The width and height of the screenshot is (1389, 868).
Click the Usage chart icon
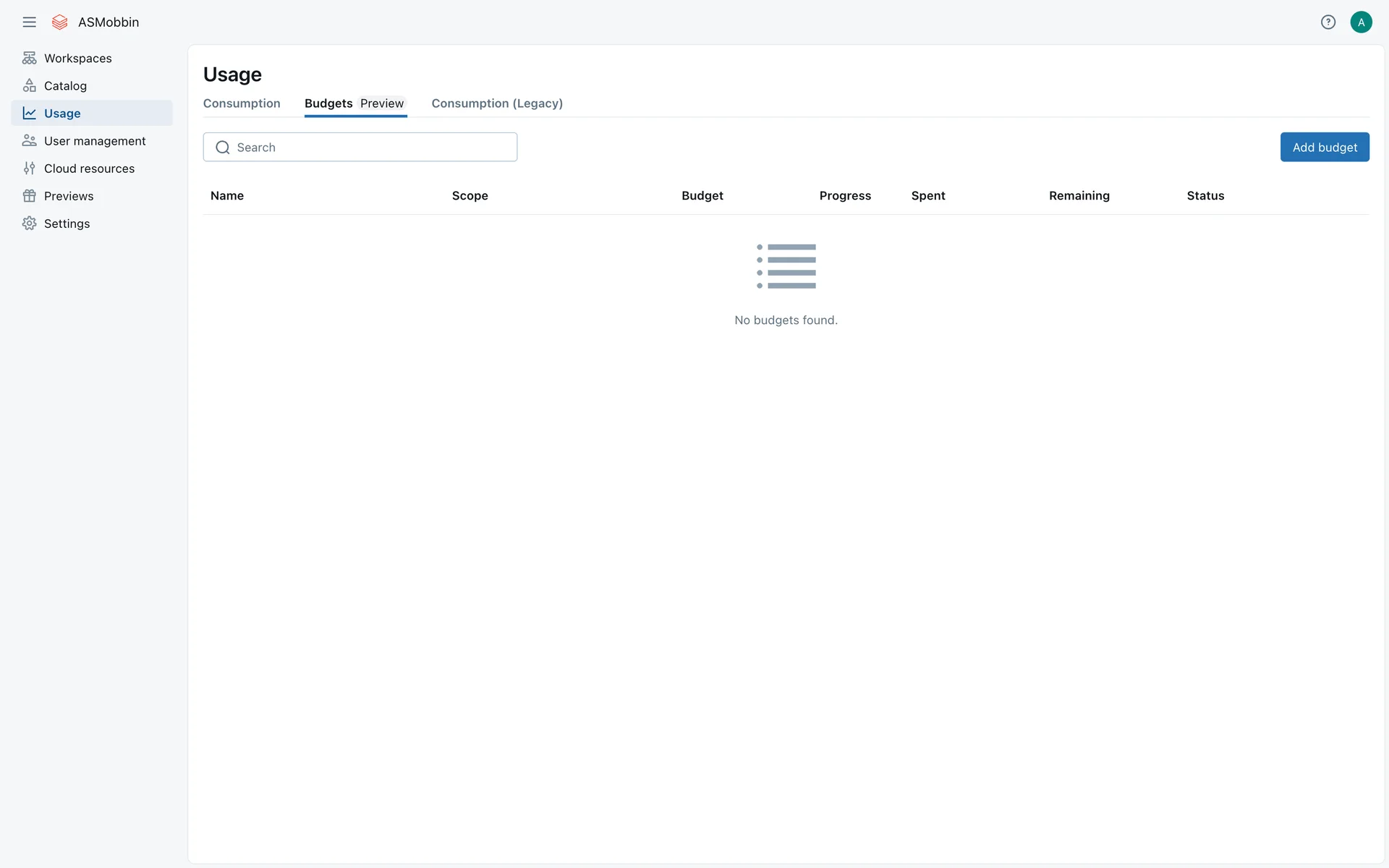[29, 113]
